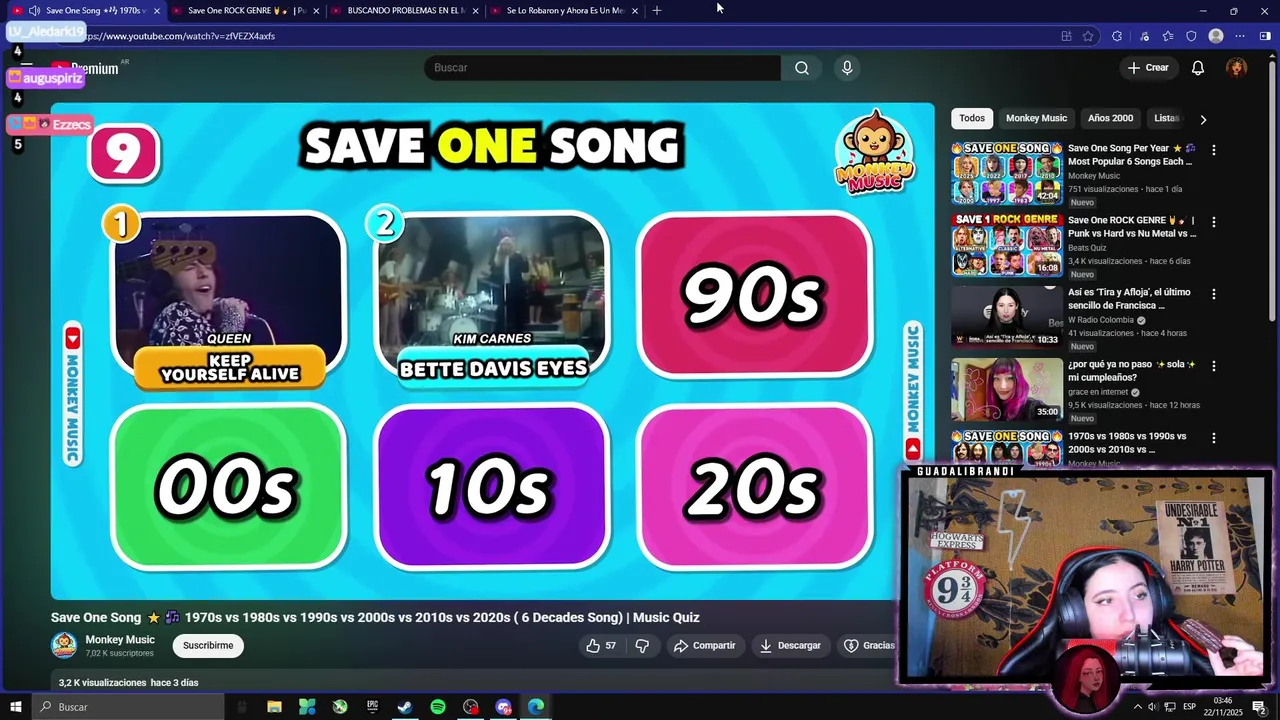This screenshot has width=1280, height=720.
Task: Select the Años 2000 filter chip
Action: click(x=1110, y=118)
